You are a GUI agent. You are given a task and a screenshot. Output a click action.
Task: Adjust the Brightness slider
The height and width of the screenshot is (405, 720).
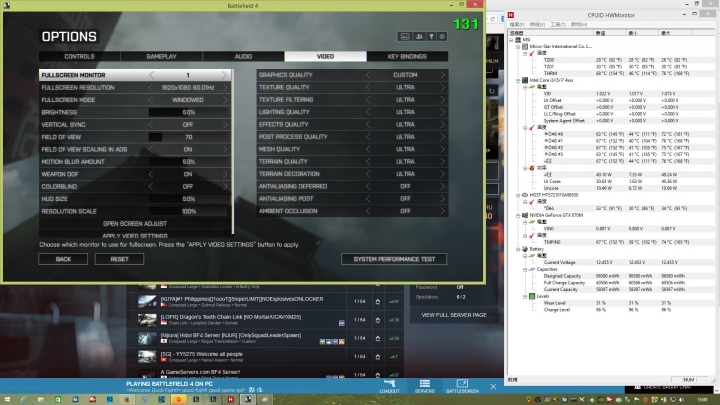click(189, 112)
